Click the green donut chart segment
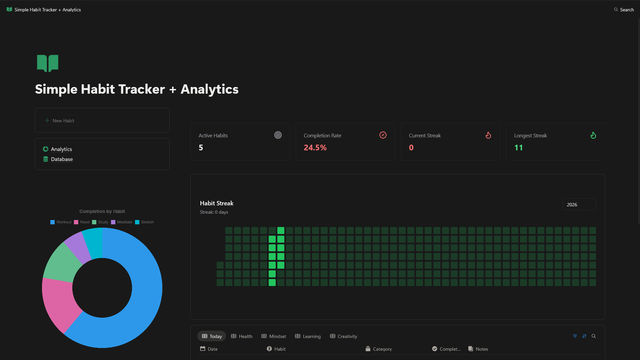This screenshot has height=360, width=640. (61, 262)
